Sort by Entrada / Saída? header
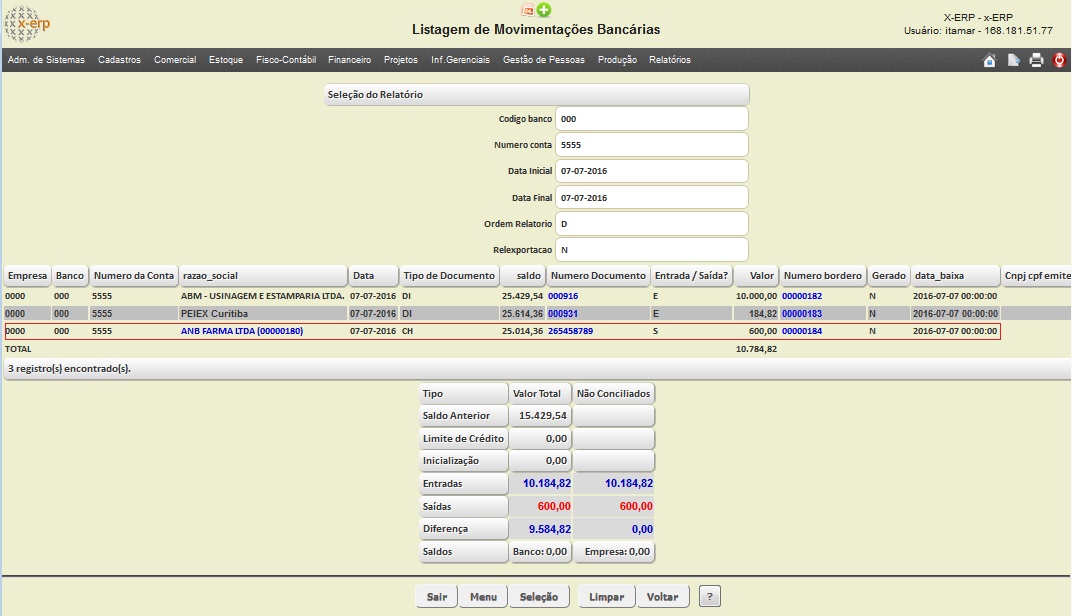 click(691, 276)
